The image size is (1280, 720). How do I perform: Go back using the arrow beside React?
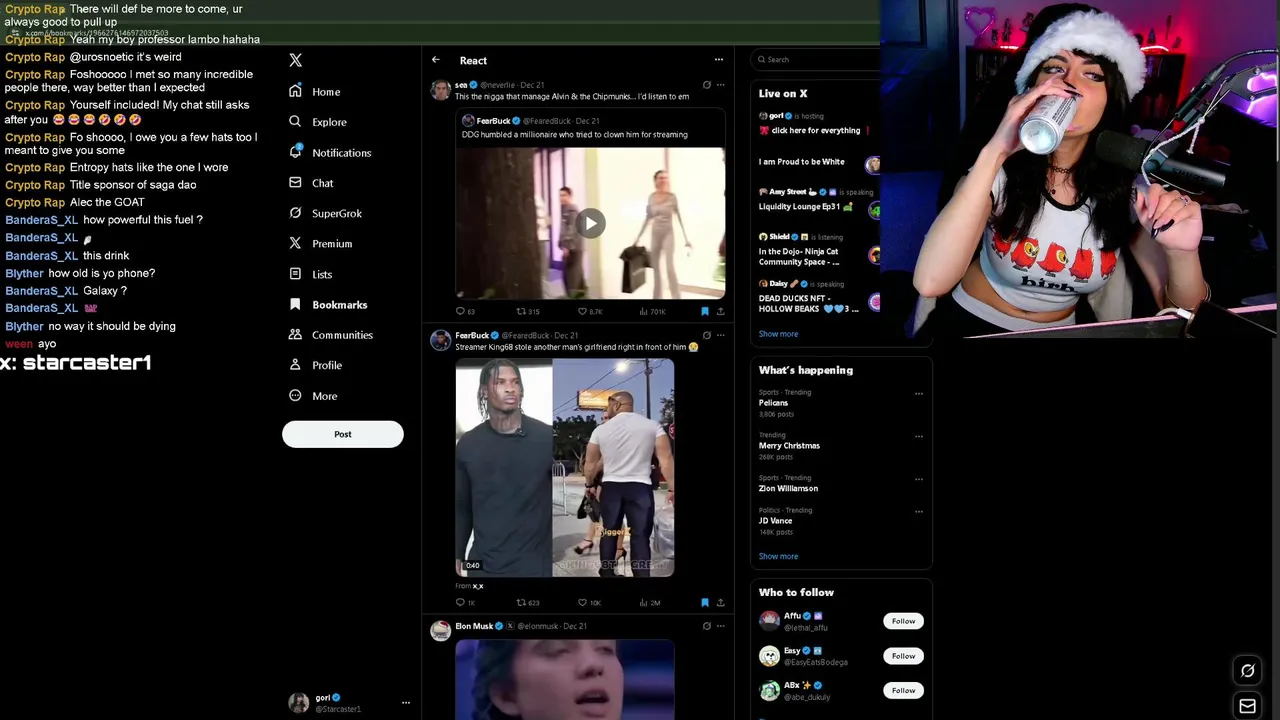pos(436,60)
